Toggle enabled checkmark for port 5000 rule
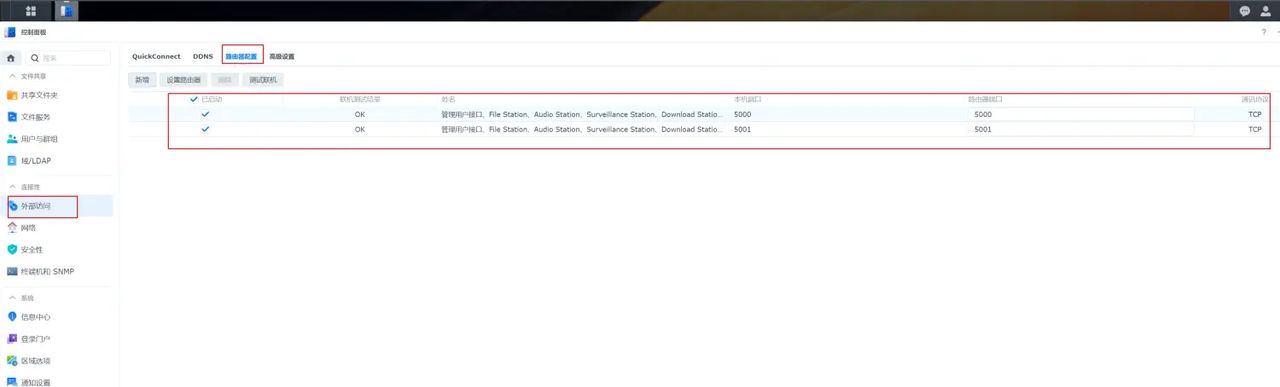The height and width of the screenshot is (387, 1280). coord(205,114)
